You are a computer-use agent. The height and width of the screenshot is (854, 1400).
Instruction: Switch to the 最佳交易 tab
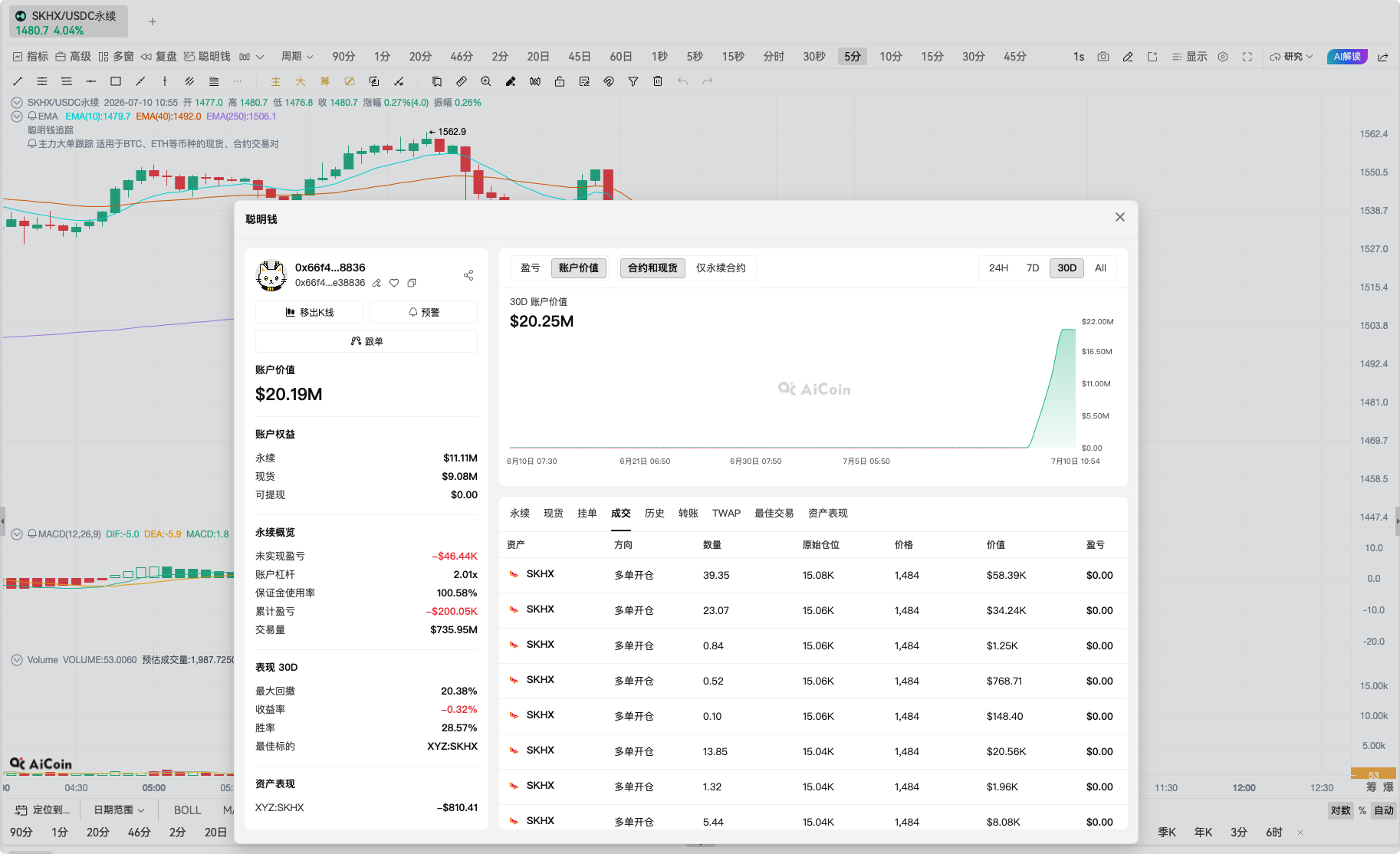coord(774,514)
